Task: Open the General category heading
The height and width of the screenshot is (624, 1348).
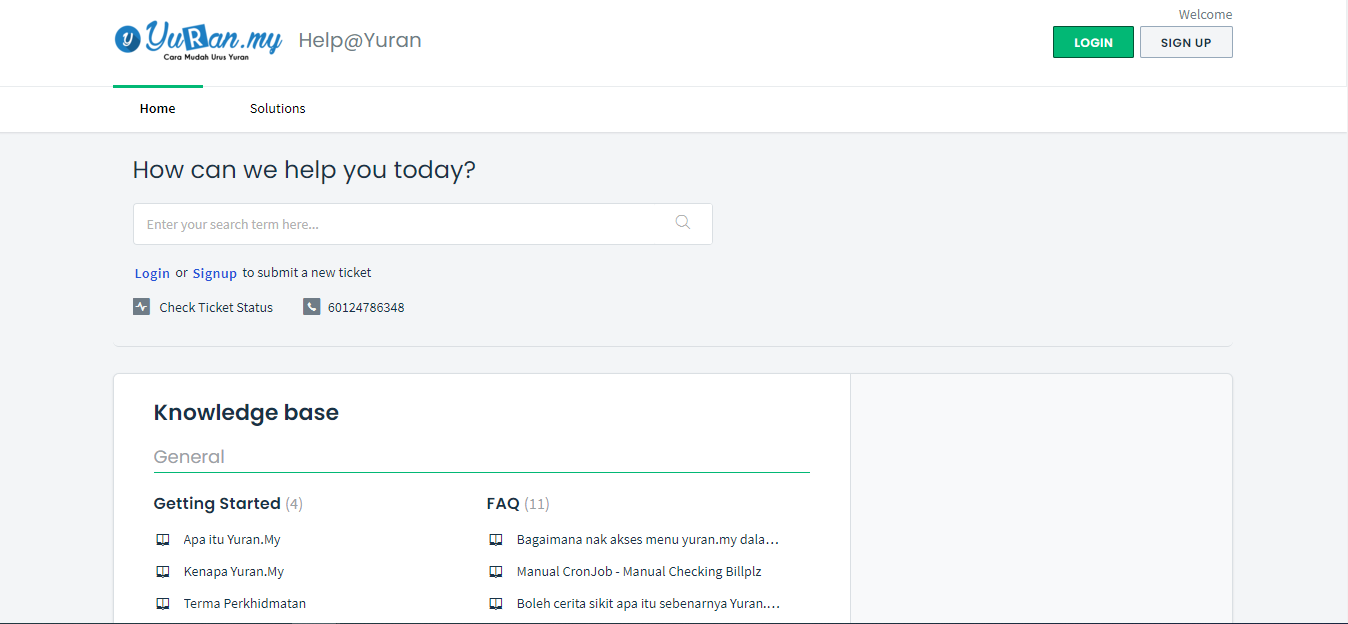Action: point(189,457)
